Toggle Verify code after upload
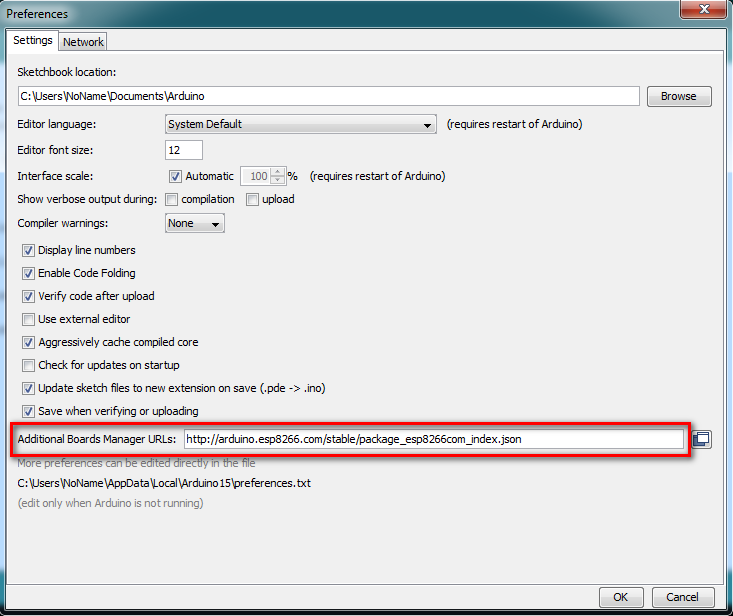733x616 pixels. pyautogui.click(x=28, y=296)
